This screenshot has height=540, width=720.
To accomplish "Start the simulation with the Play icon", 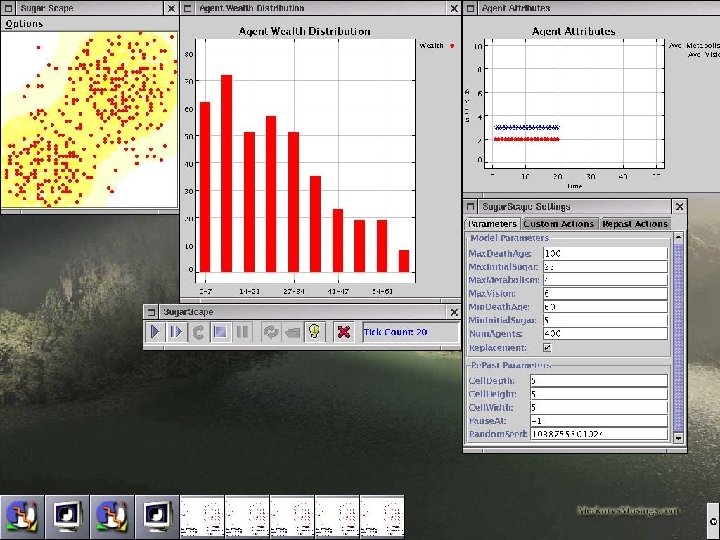I will click(x=155, y=332).
